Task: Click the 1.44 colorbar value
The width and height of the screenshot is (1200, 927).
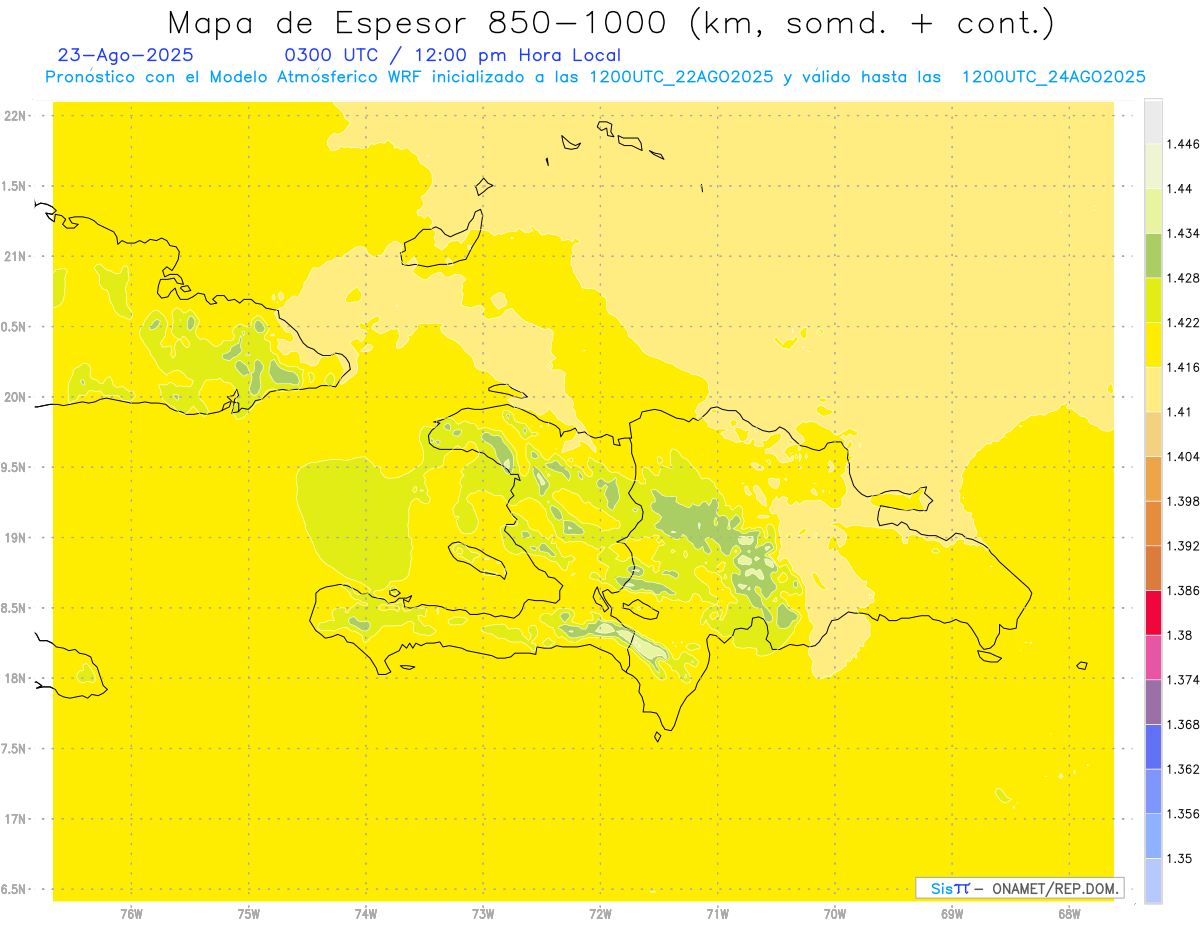Action: 1181,189
